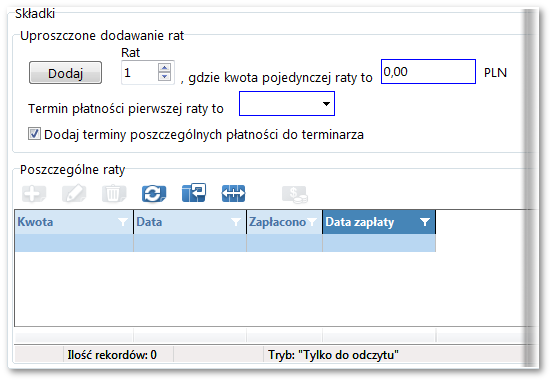Decrease Rat count with down arrow

(164, 76)
